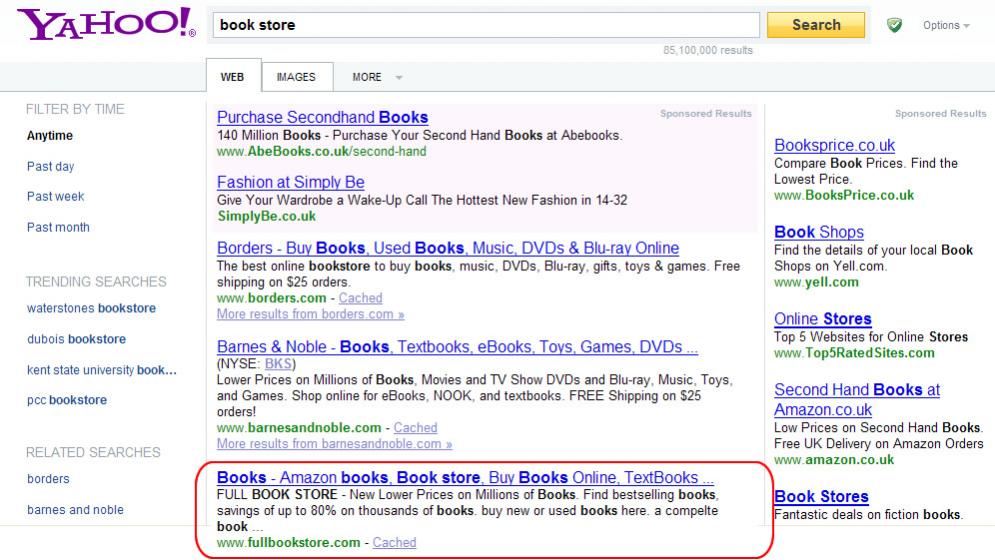The height and width of the screenshot is (560, 995).
Task: Focus the search box containing 'book store'
Action: pyautogui.click(x=485, y=25)
